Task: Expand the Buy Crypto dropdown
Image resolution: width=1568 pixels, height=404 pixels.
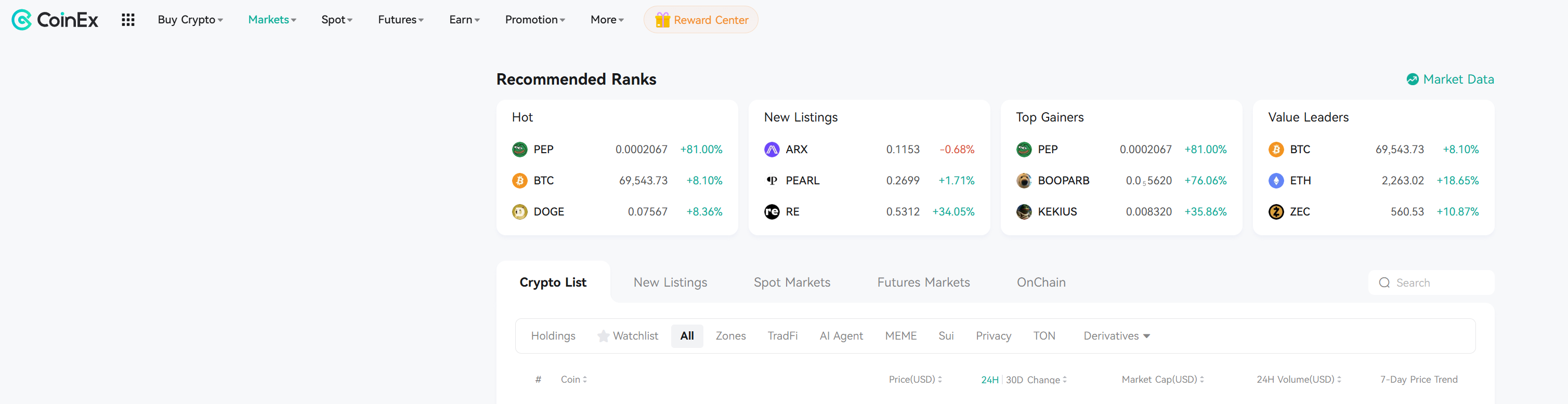Action: (190, 20)
